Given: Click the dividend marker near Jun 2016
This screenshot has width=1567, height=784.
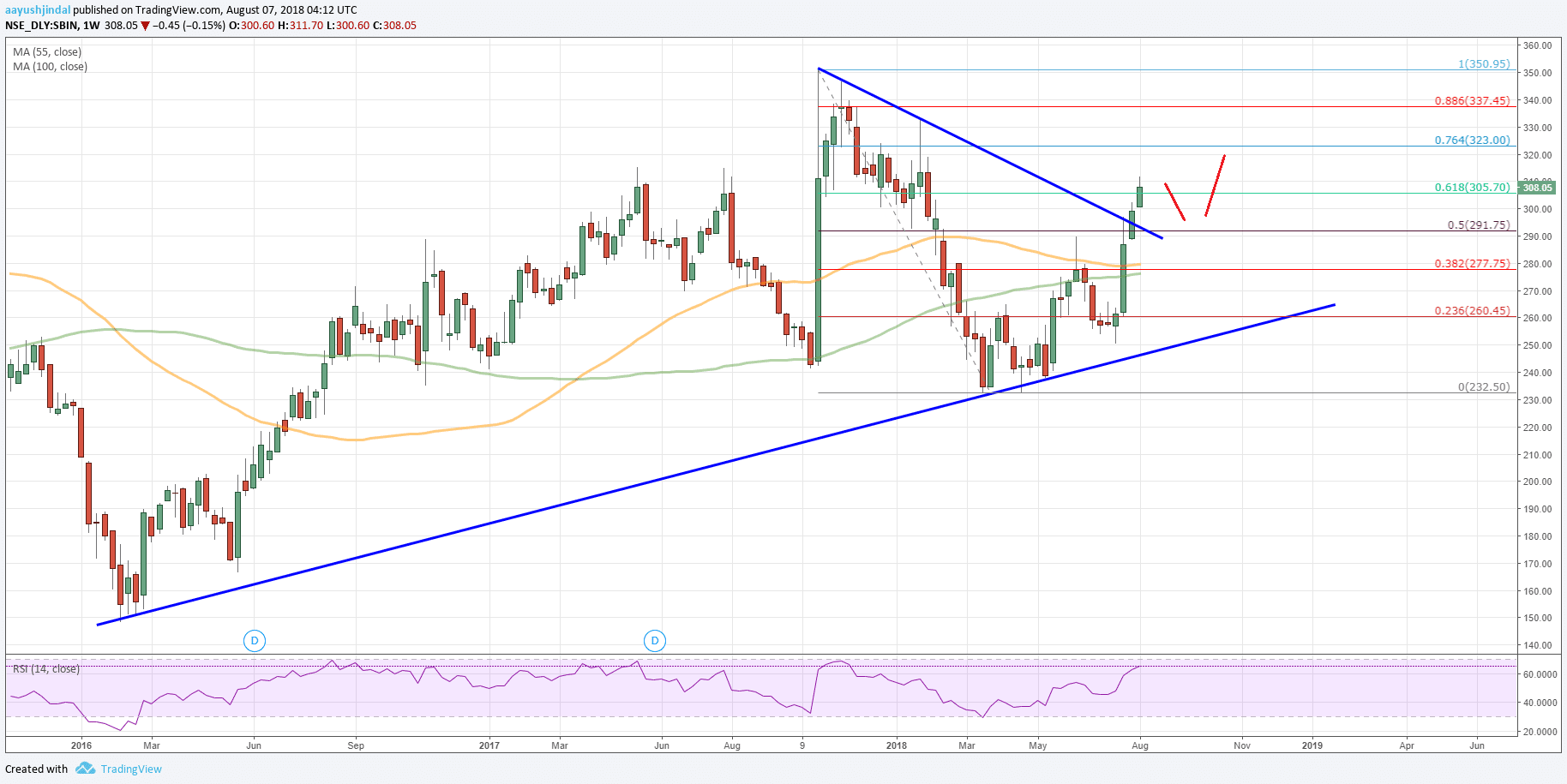Looking at the screenshot, I should (254, 640).
